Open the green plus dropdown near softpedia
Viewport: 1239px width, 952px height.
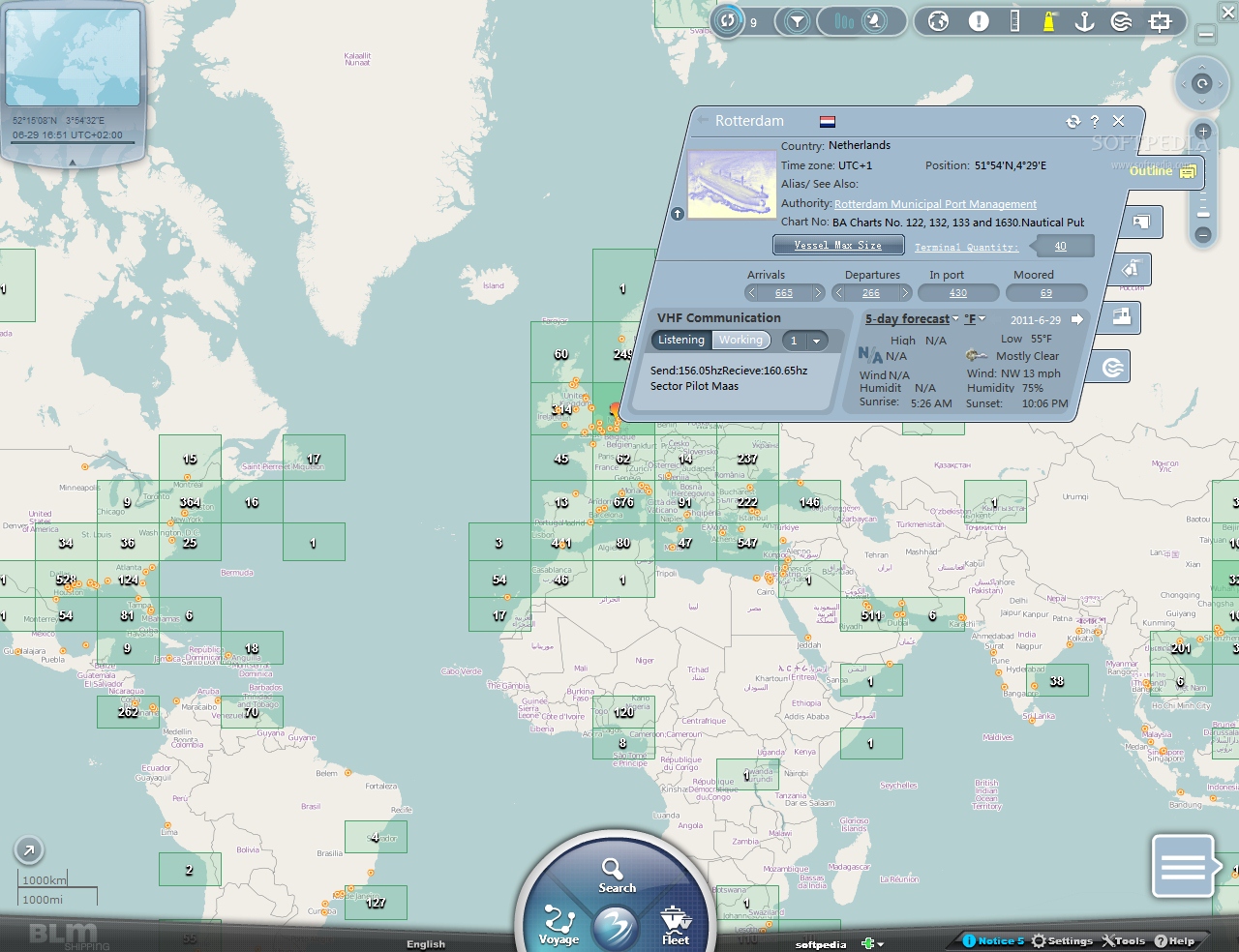click(x=872, y=943)
